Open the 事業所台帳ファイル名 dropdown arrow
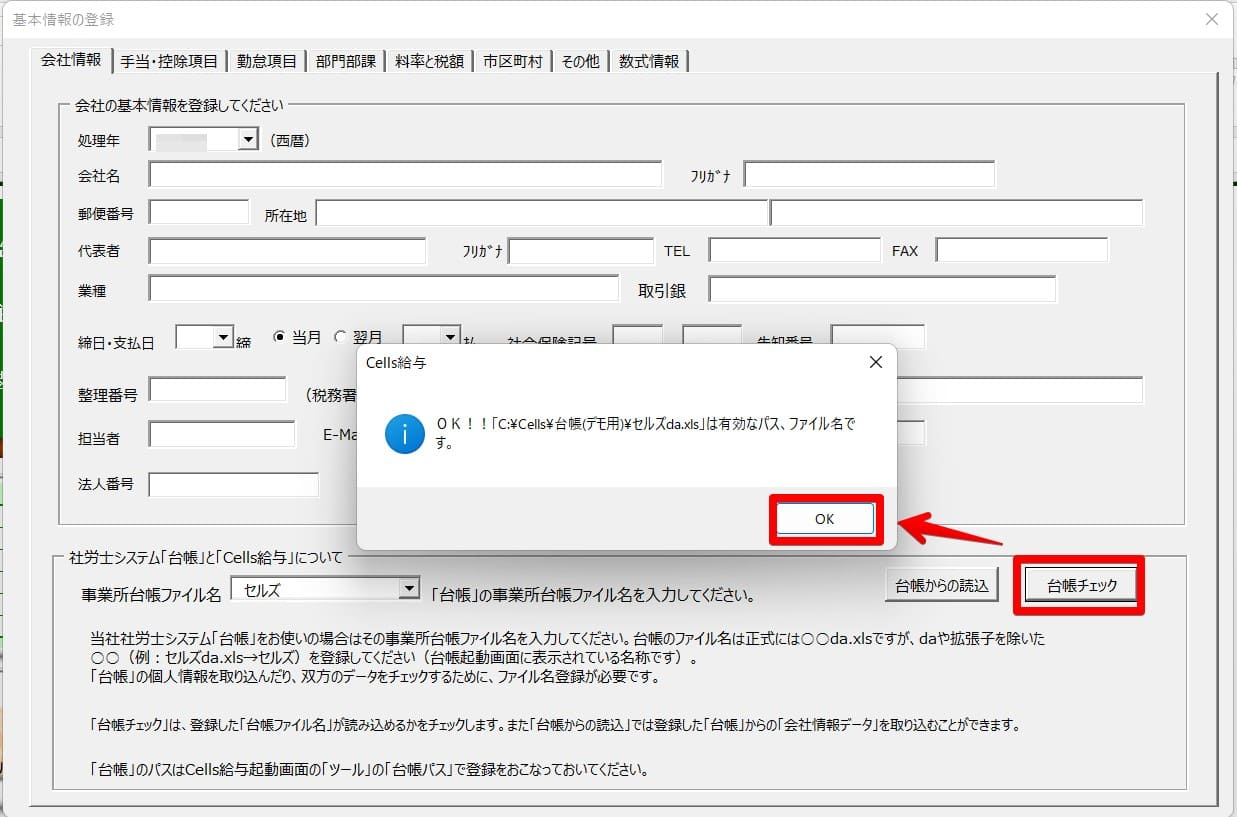This screenshot has width=1237, height=817. click(x=408, y=589)
